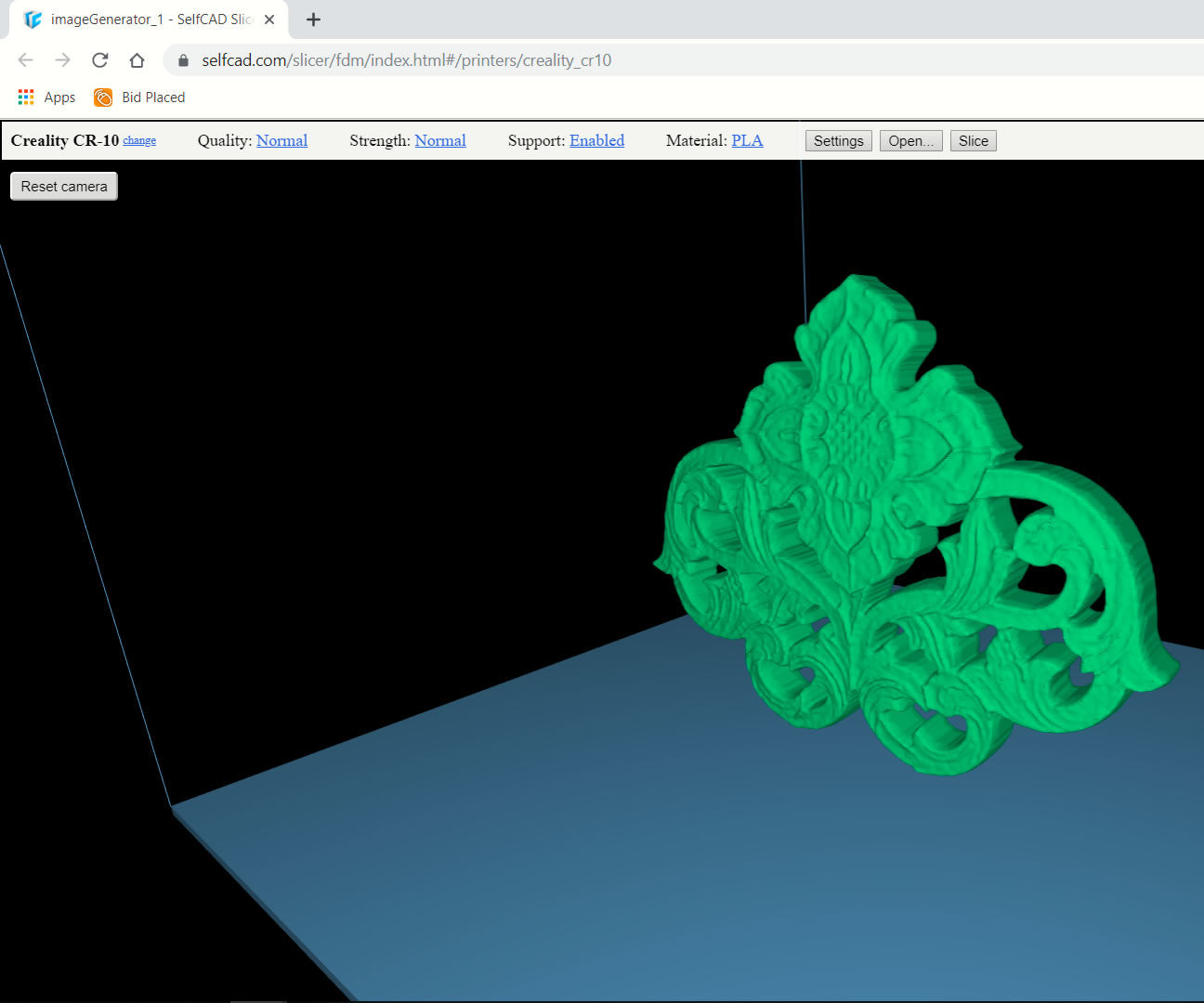Click Reset camera to restore the view

63,186
